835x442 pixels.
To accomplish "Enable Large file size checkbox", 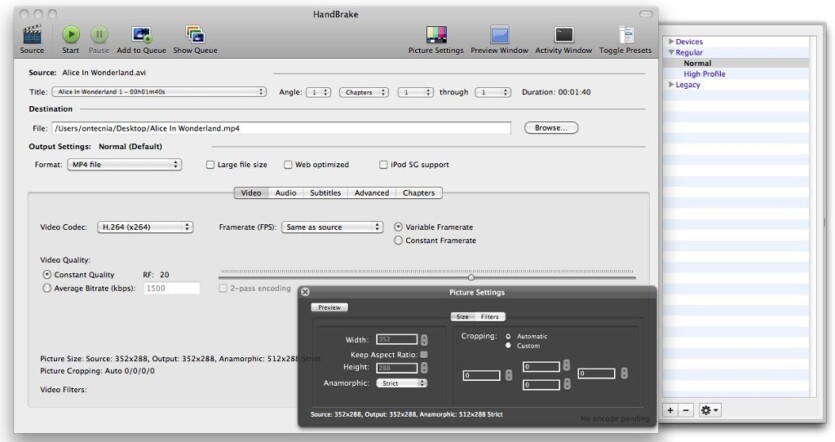I will [210, 165].
